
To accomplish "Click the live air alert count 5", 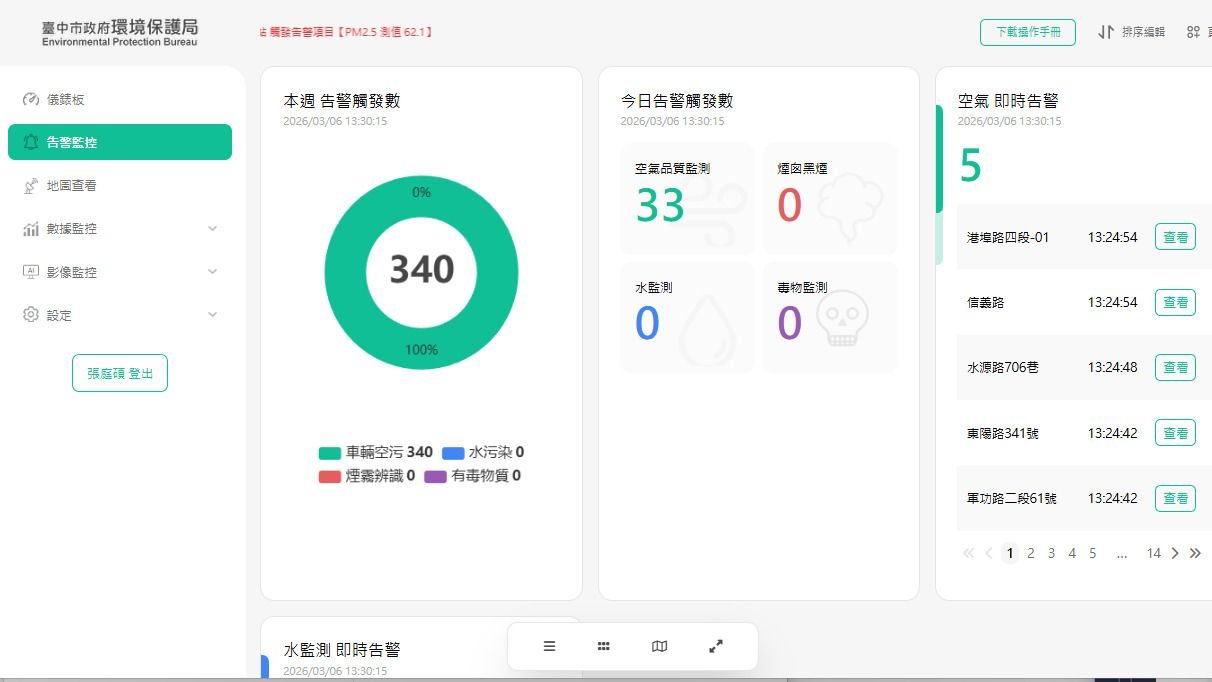I will click(x=970, y=166).
